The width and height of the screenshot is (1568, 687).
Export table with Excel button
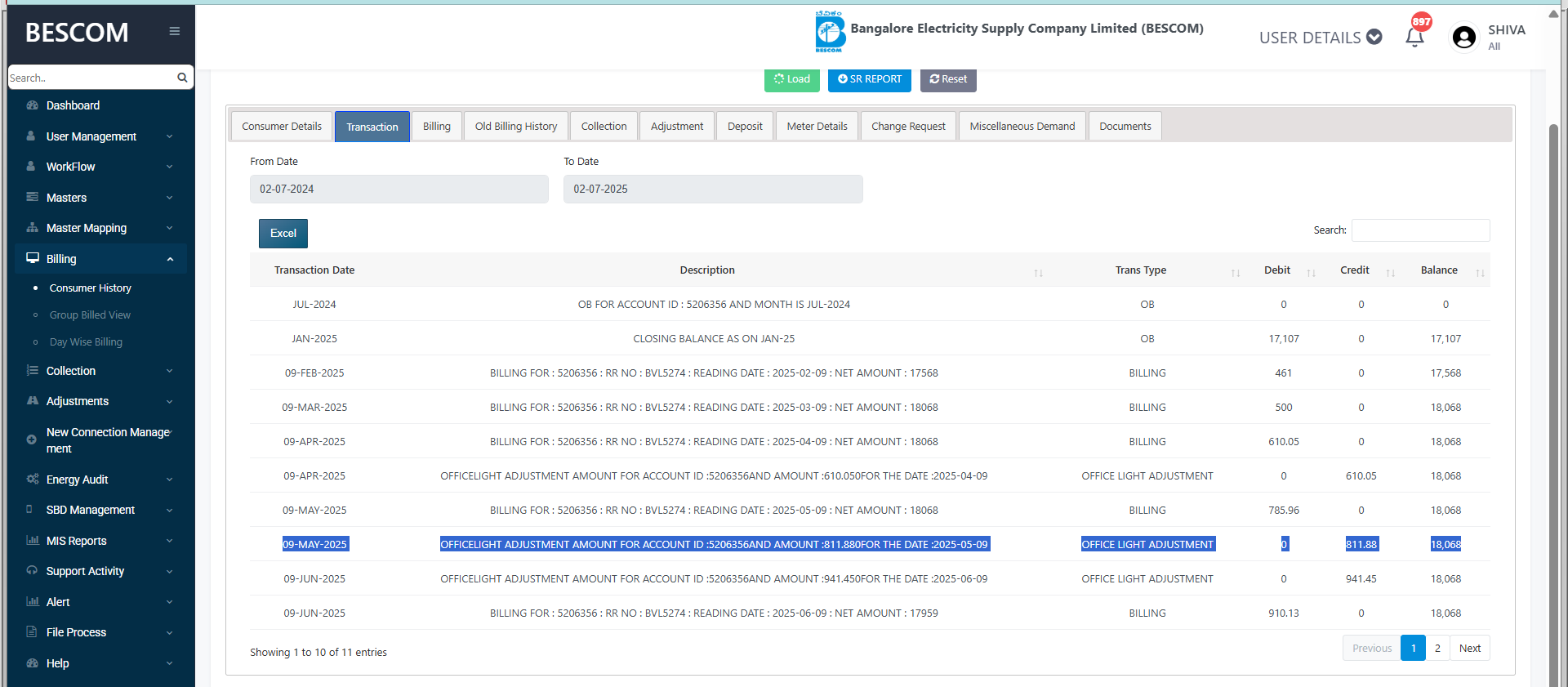coord(283,233)
